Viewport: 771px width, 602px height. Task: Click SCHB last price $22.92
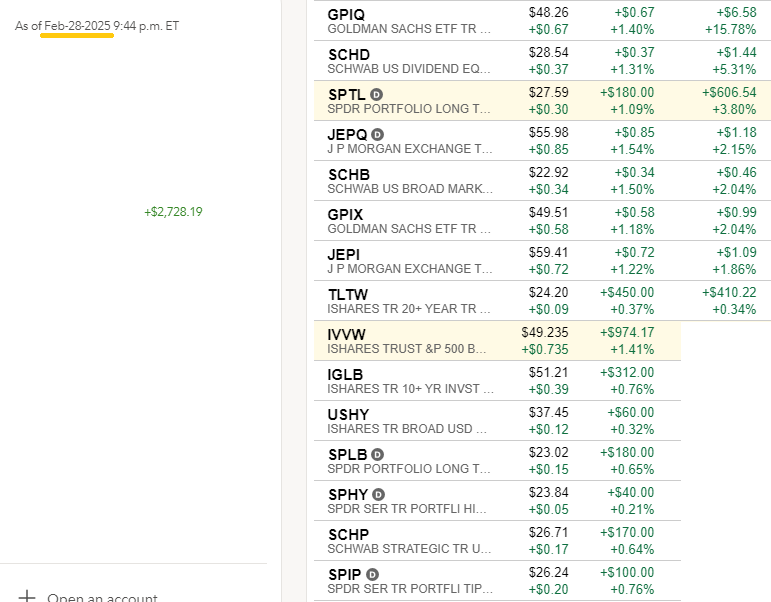(548, 172)
